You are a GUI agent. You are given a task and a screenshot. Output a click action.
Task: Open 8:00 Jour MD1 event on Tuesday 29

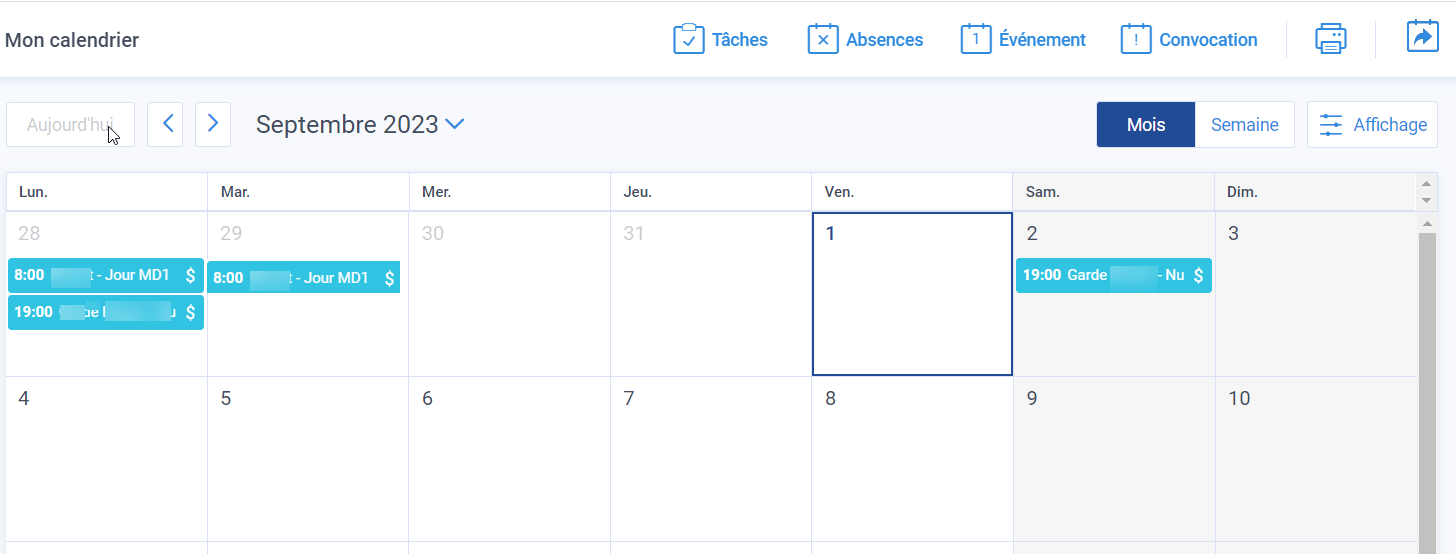point(304,277)
